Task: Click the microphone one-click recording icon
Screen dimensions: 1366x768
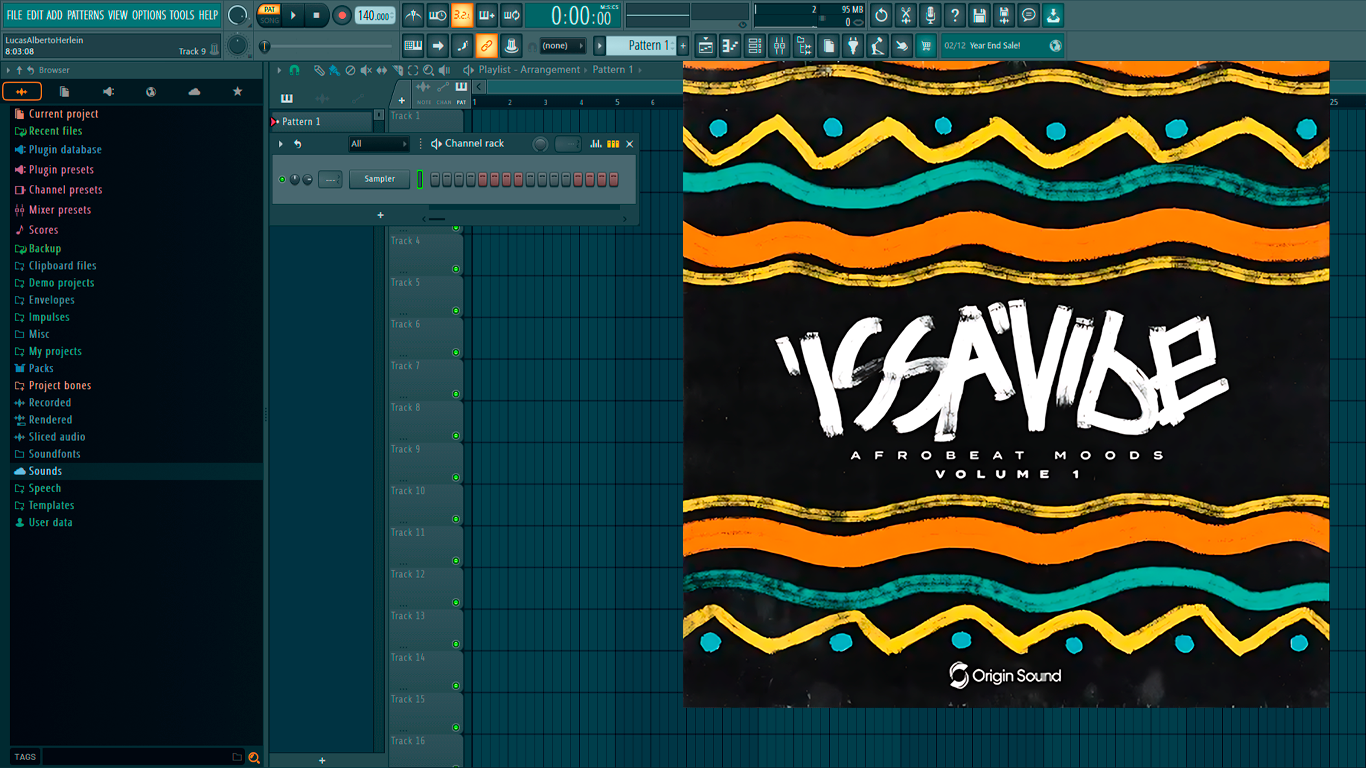Action: (930, 15)
